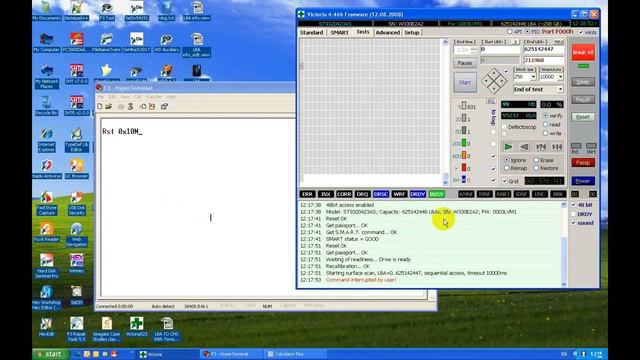Click the Reset button in Victoria
Viewport: 640px width, 360px height.
click(x=583, y=117)
